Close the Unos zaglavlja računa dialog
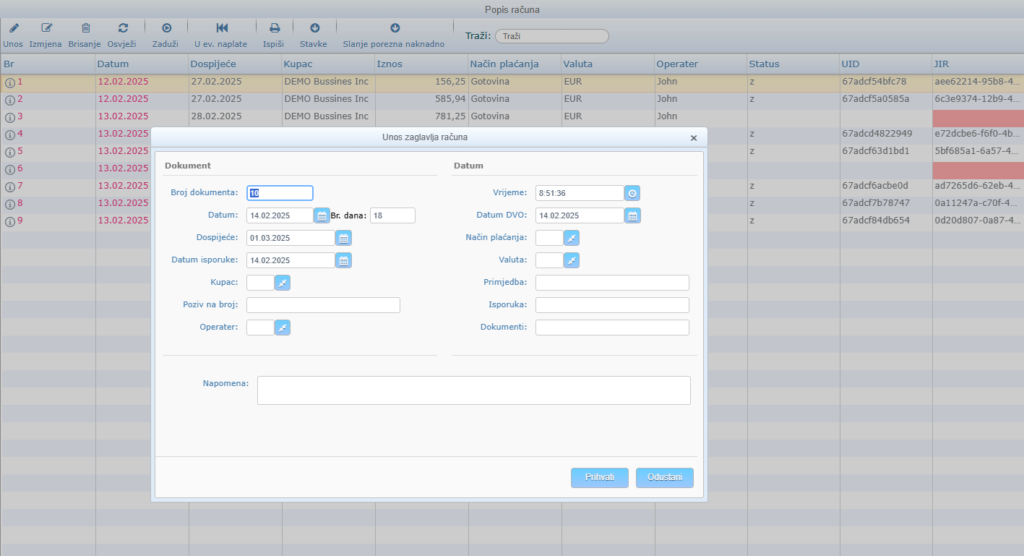The height and width of the screenshot is (556, 1024). coord(694,138)
